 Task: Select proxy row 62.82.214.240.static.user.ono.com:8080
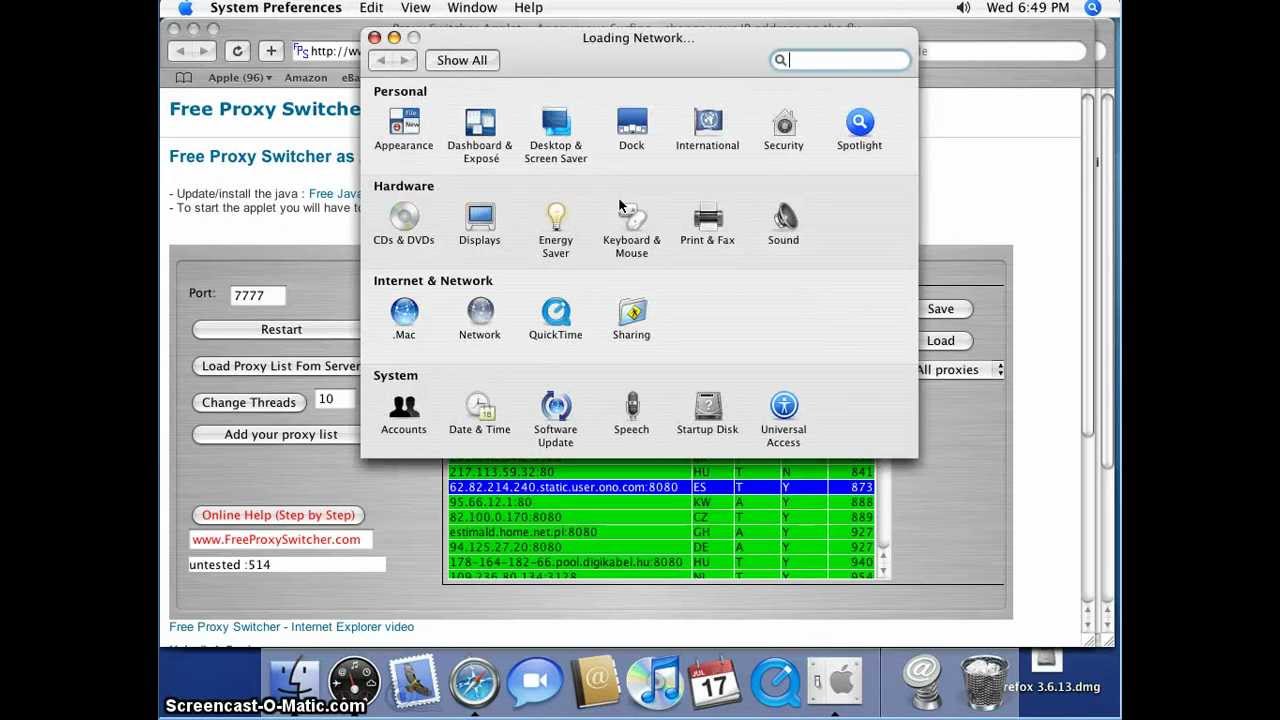click(661, 487)
